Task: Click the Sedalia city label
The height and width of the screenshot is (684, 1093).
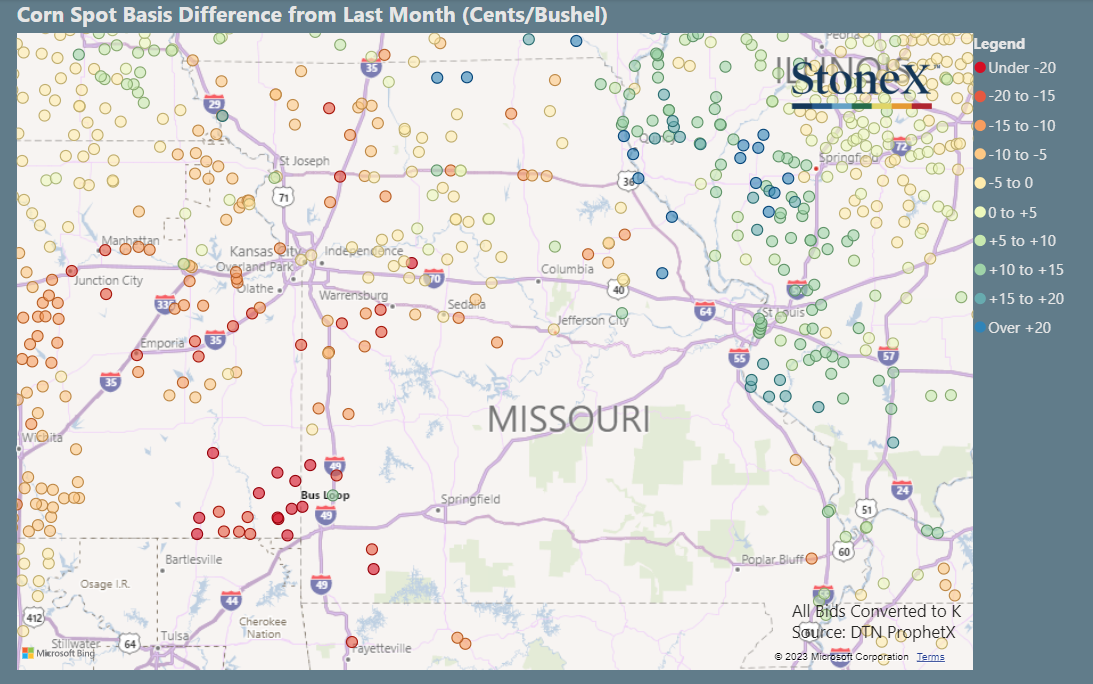Action: [x=466, y=304]
